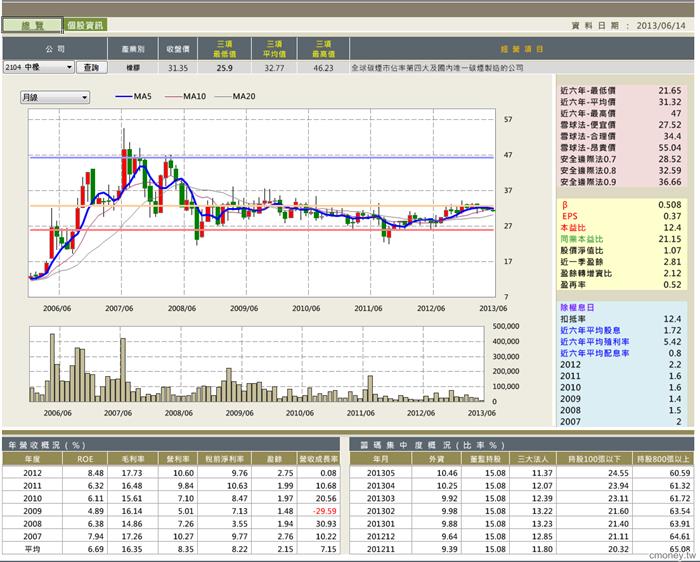This screenshot has width=700, height=562.
Task: Click the ROE column header
Action: click(85, 459)
